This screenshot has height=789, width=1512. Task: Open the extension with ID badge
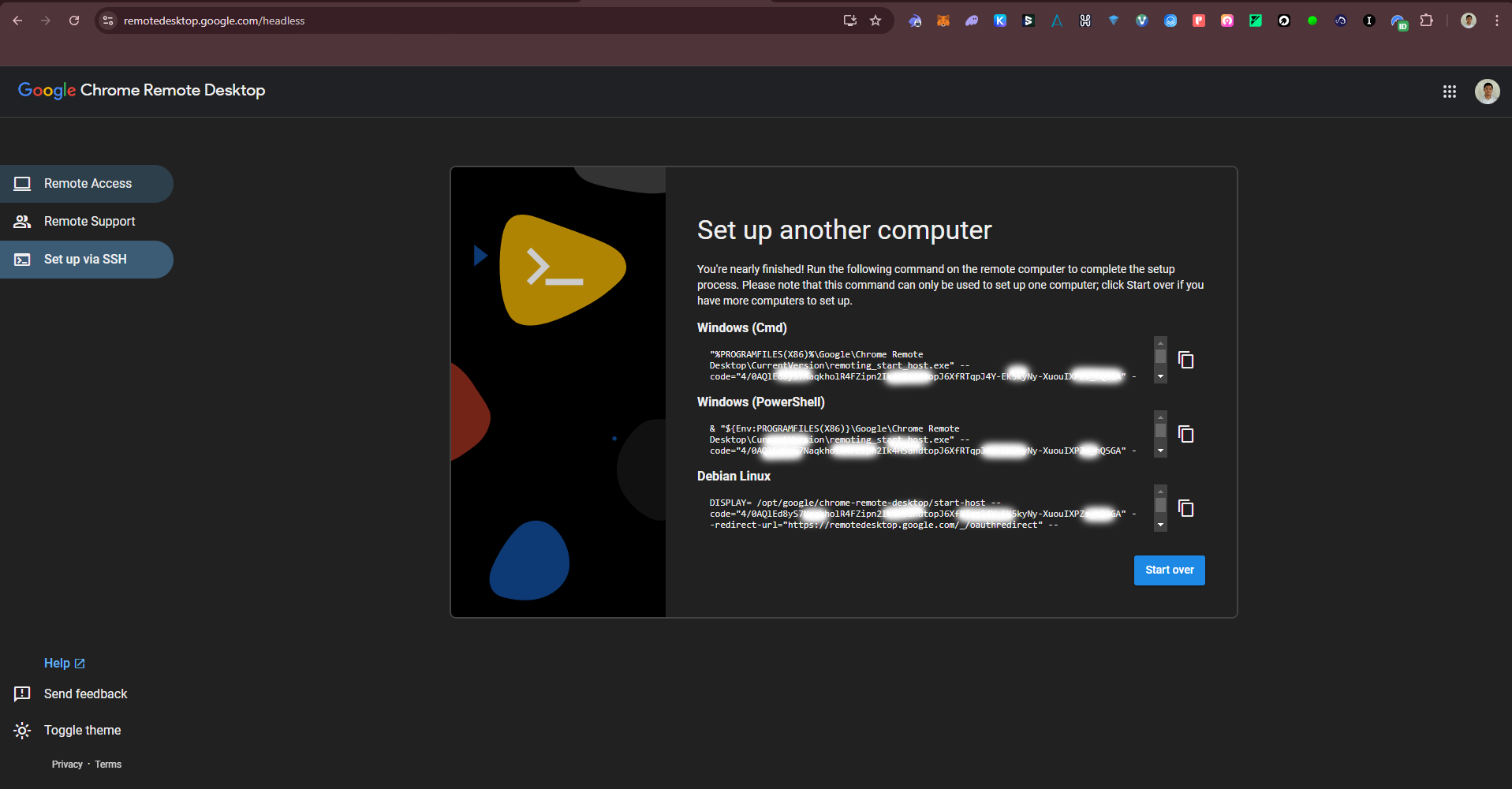(x=1399, y=22)
